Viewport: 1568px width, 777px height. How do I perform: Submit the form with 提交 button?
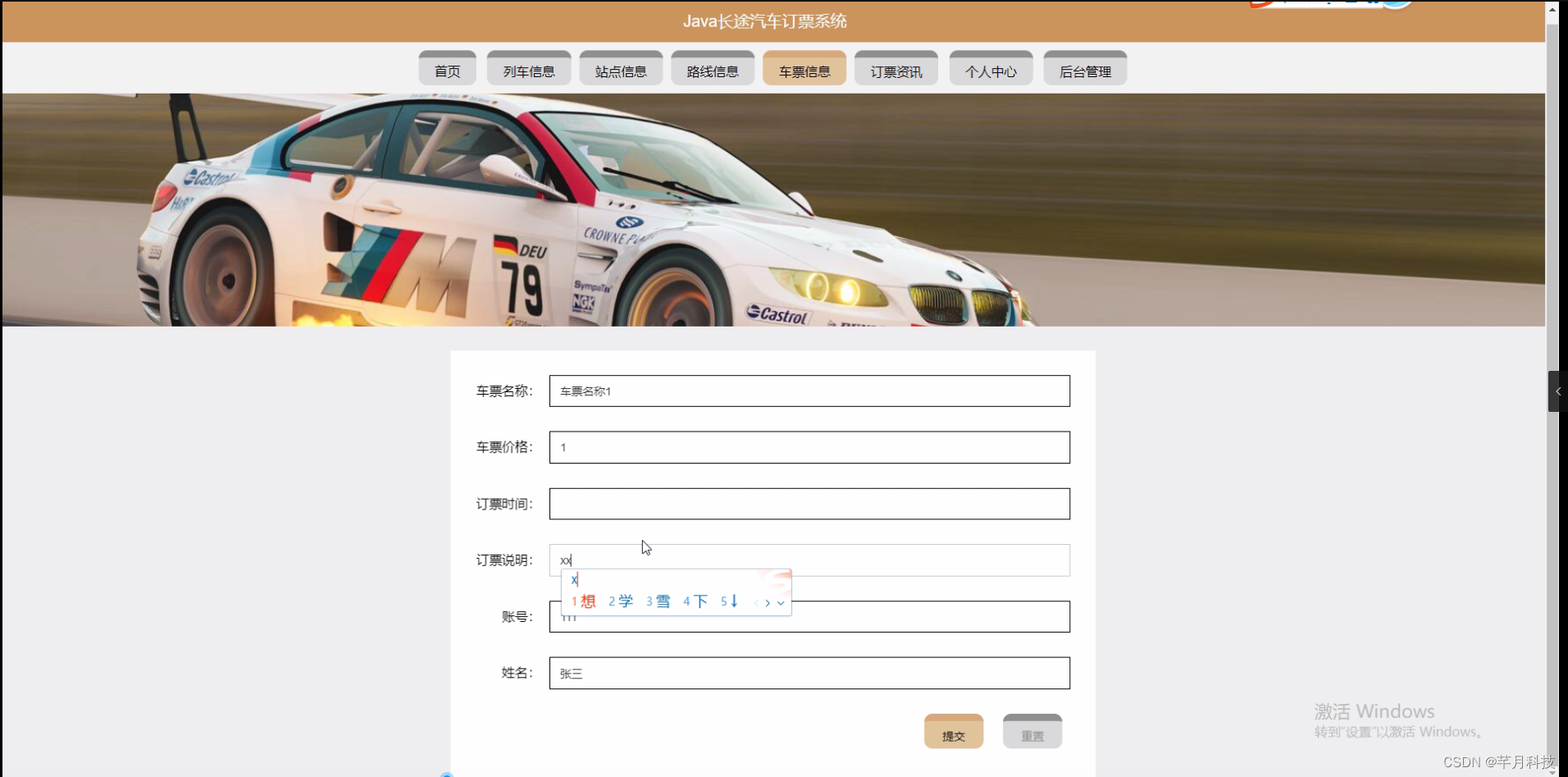(x=952, y=730)
